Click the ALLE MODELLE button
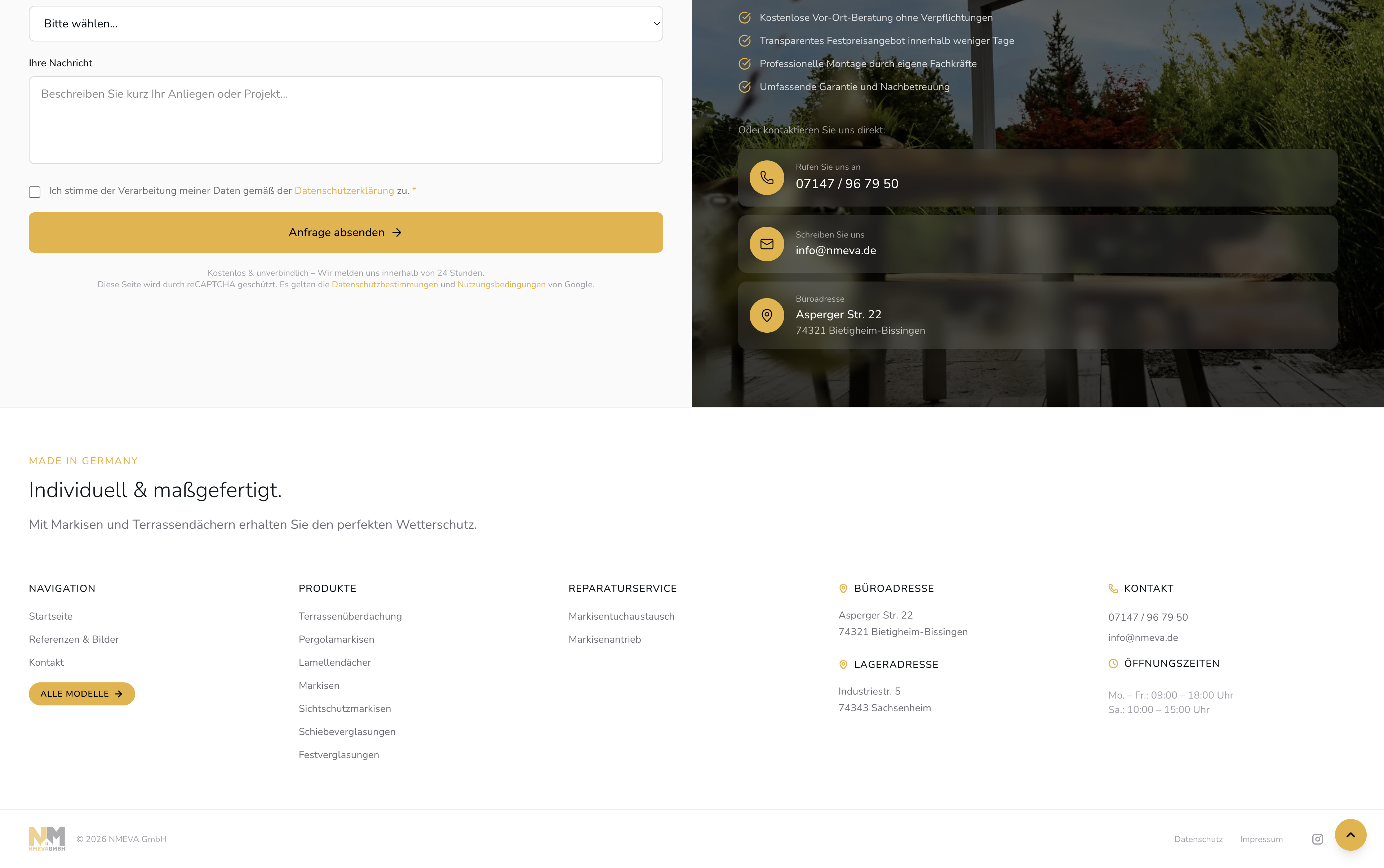The height and width of the screenshot is (868, 1384). [81, 694]
